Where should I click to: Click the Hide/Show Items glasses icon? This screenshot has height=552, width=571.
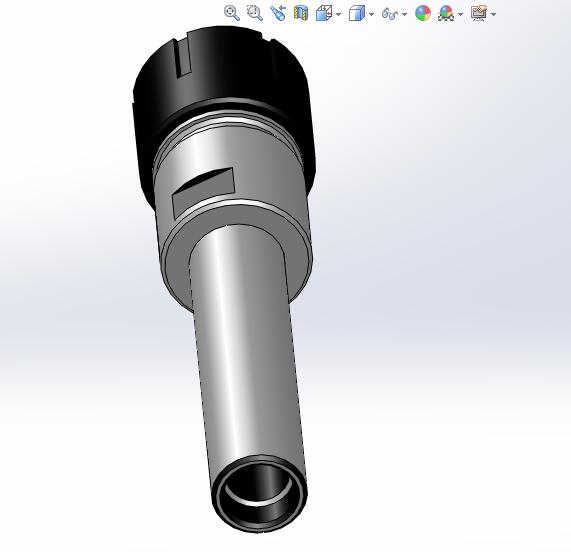[390, 14]
